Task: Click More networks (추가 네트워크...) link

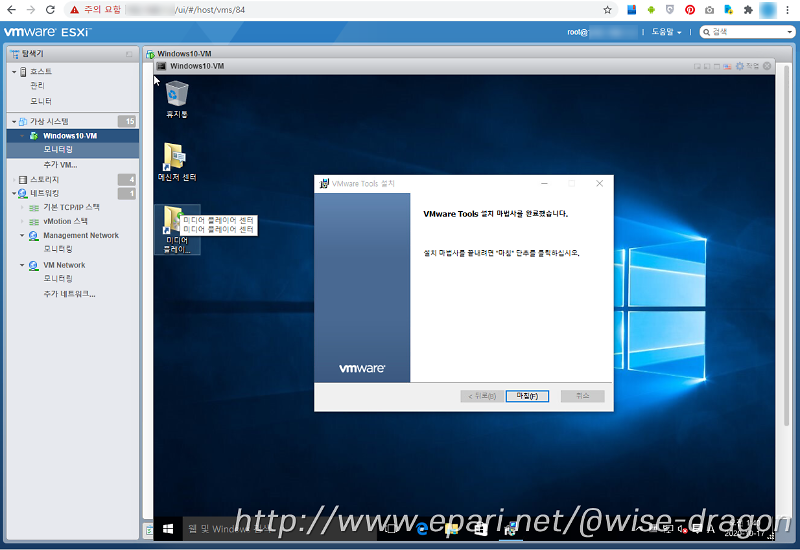Action: click(69, 294)
